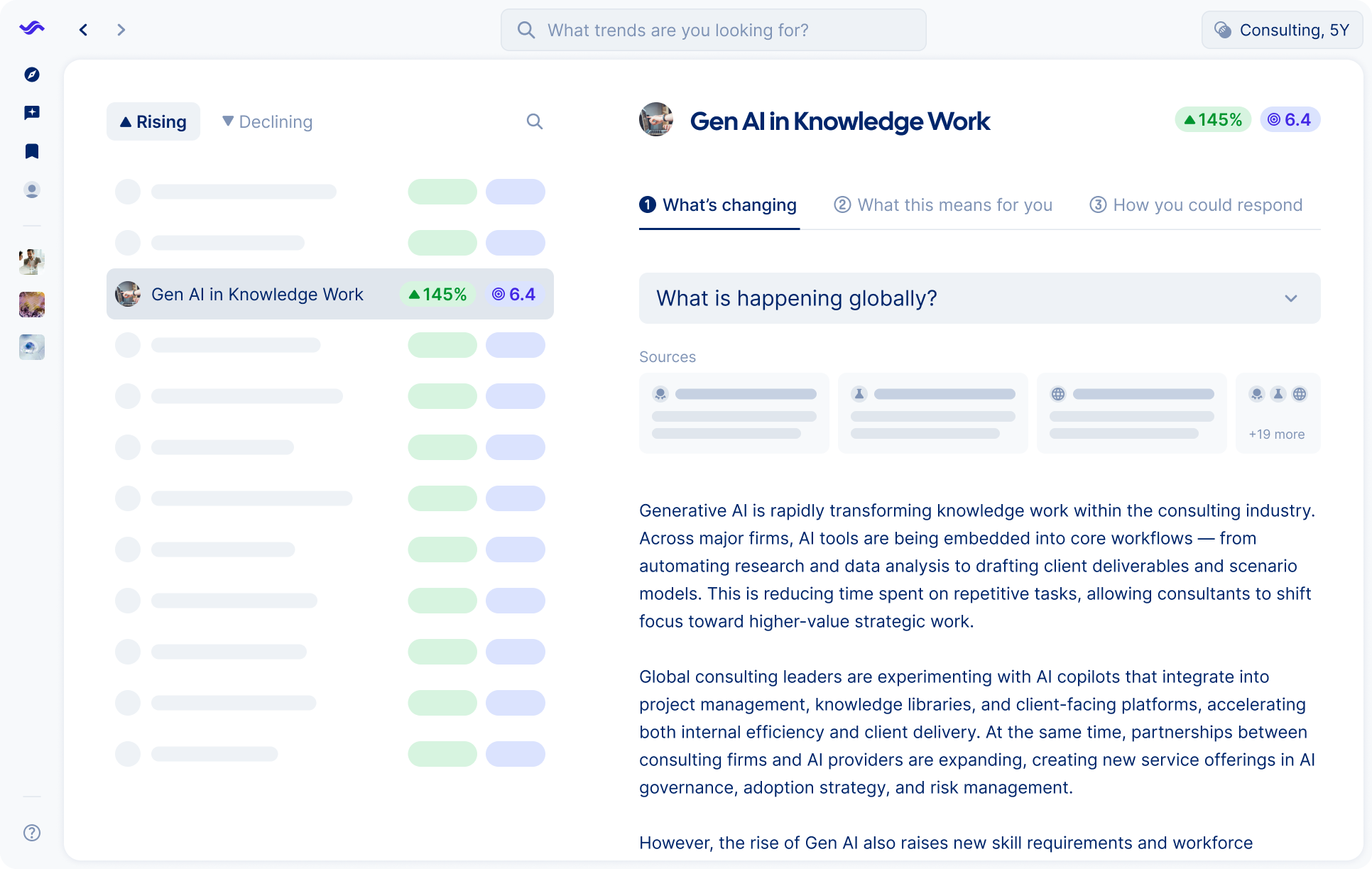Viewport: 1372px width, 869px height.
Task: Click the trends search input field
Action: coord(713,30)
